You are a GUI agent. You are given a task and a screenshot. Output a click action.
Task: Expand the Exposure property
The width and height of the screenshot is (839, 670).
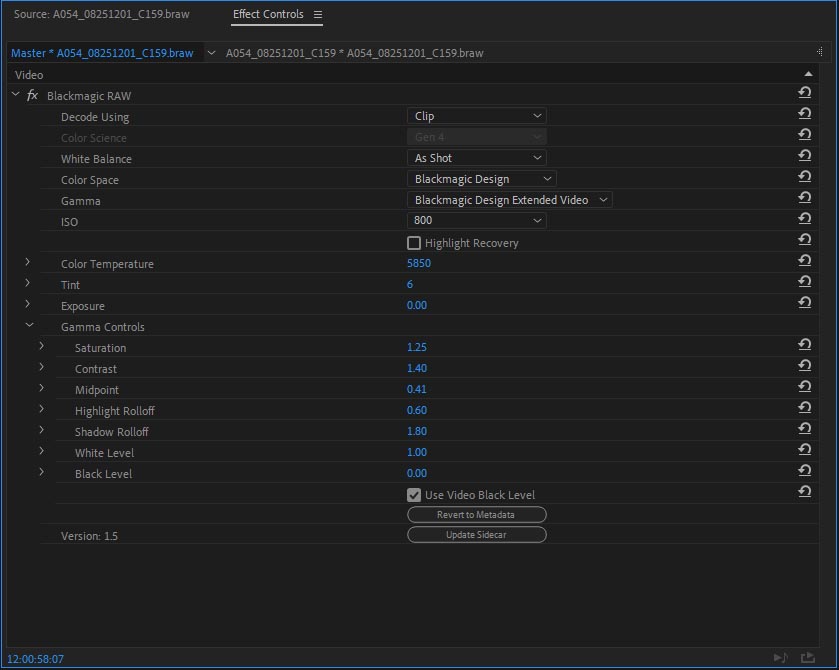(27, 304)
